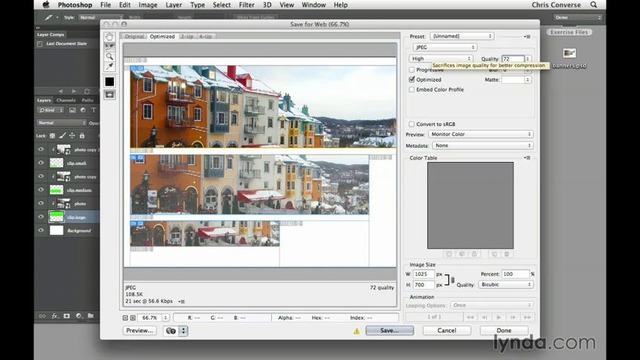
Task: Enable Convert to sRGB checkbox
Action: pyautogui.click(x=411, y=124)
